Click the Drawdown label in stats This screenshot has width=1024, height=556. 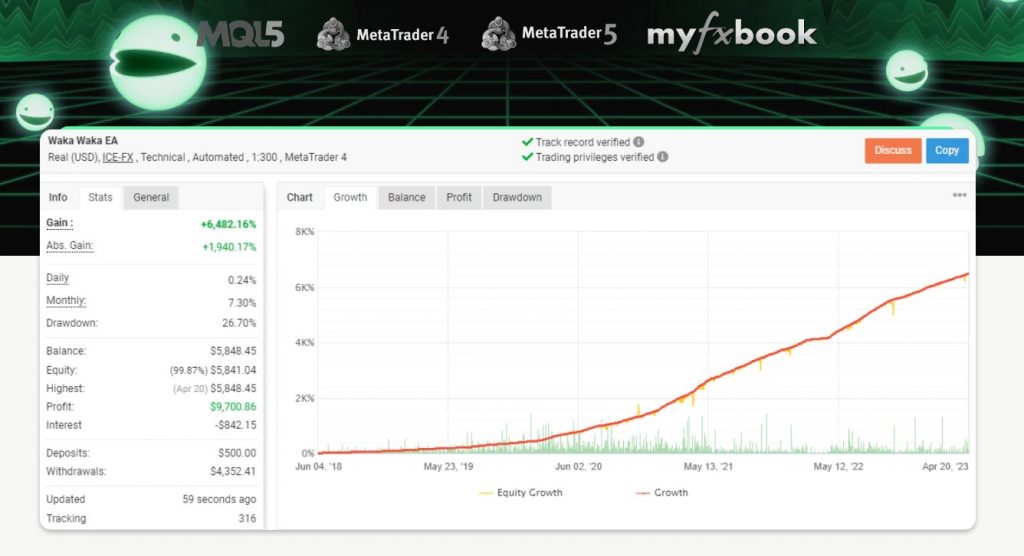72,323
